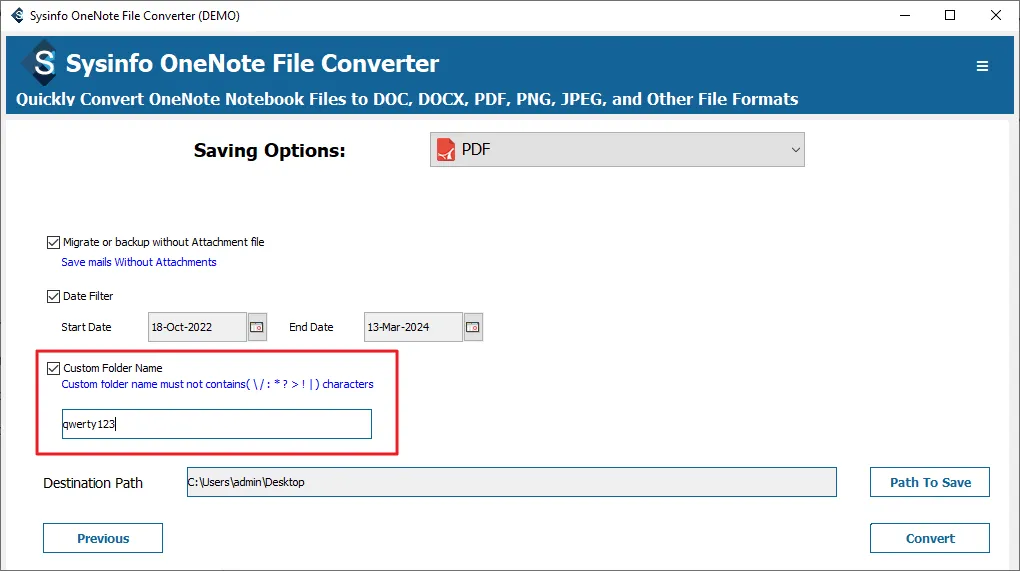Click the Path To Save button

[930, 482]
